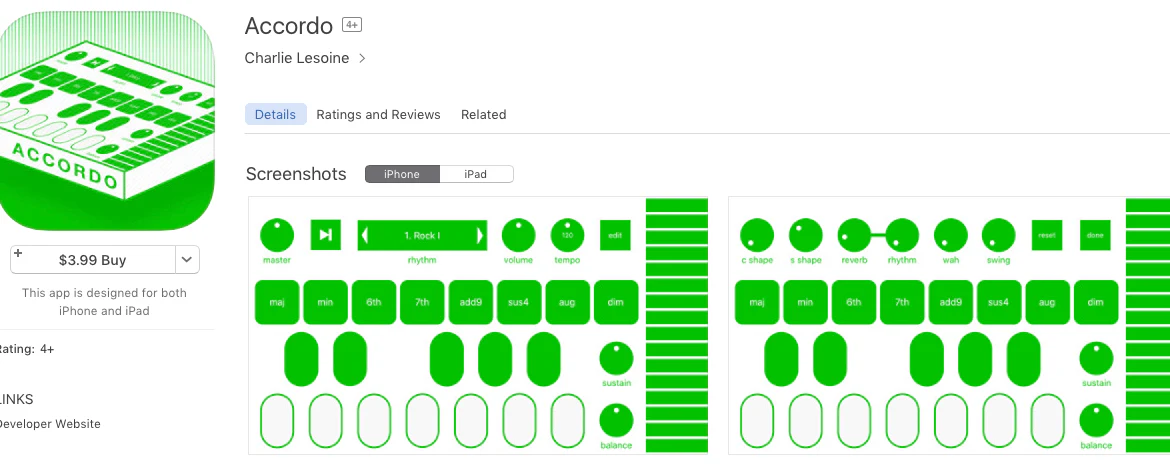This screenshot has width=1170, height=464.
Task: Open the Ratings and Reviews tab
Action: tap(378, 115)
